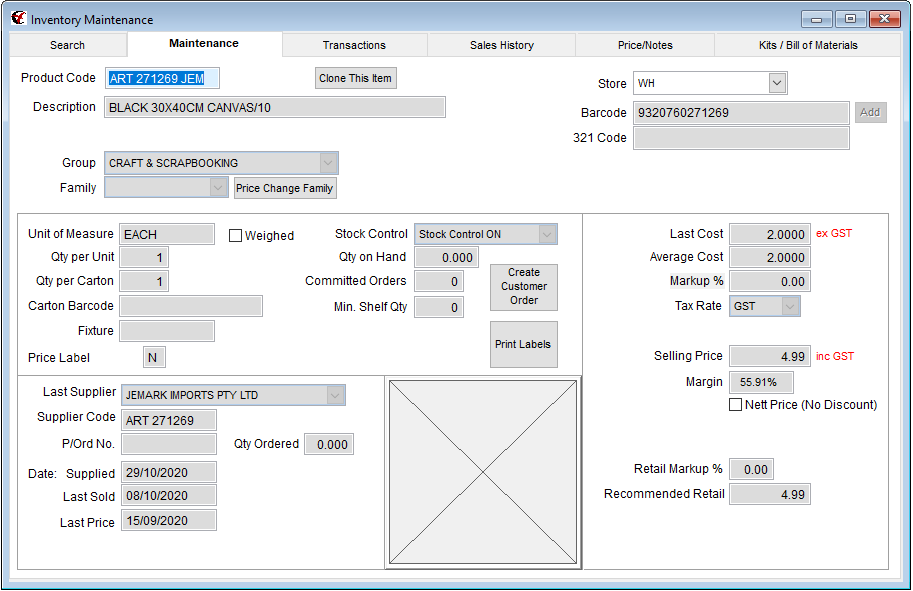Open the Transactions tab

coord(354,45)
